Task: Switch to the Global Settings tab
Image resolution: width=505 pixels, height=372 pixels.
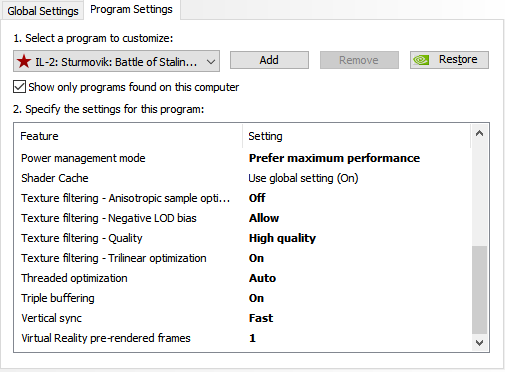Action: tap(43, 11)
